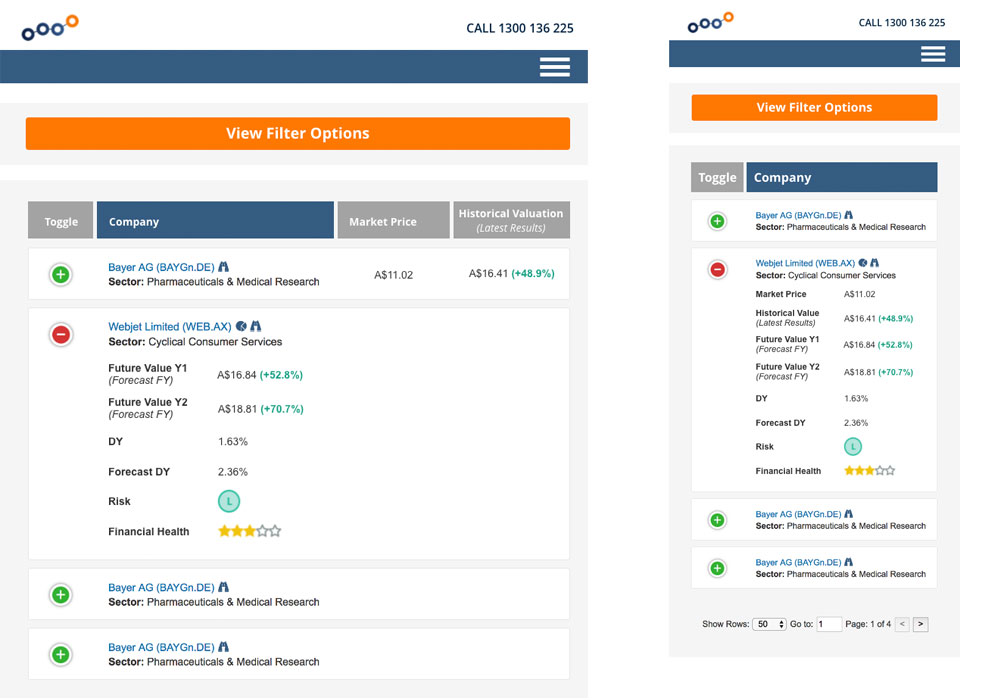
Task: Click the wide View Filter Options button
Action: [298, 133]
